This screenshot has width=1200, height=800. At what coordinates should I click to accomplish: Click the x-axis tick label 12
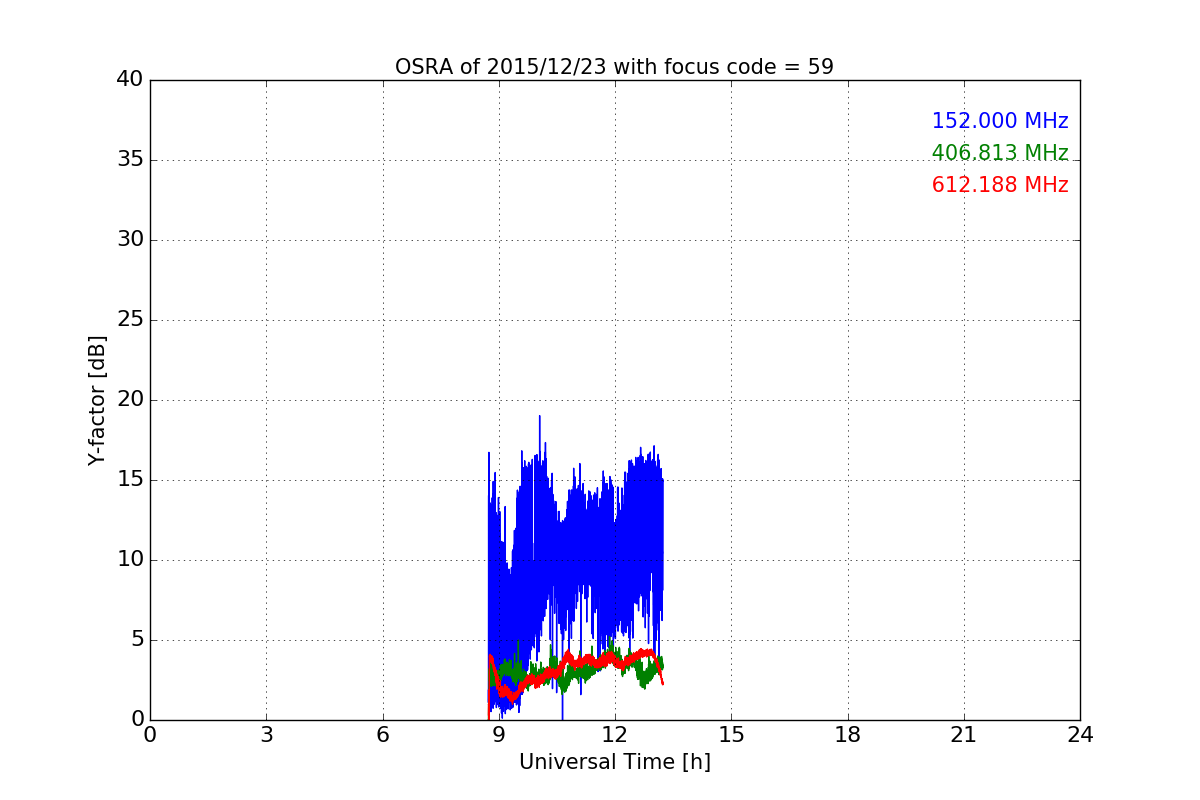(x=614, y=735)
